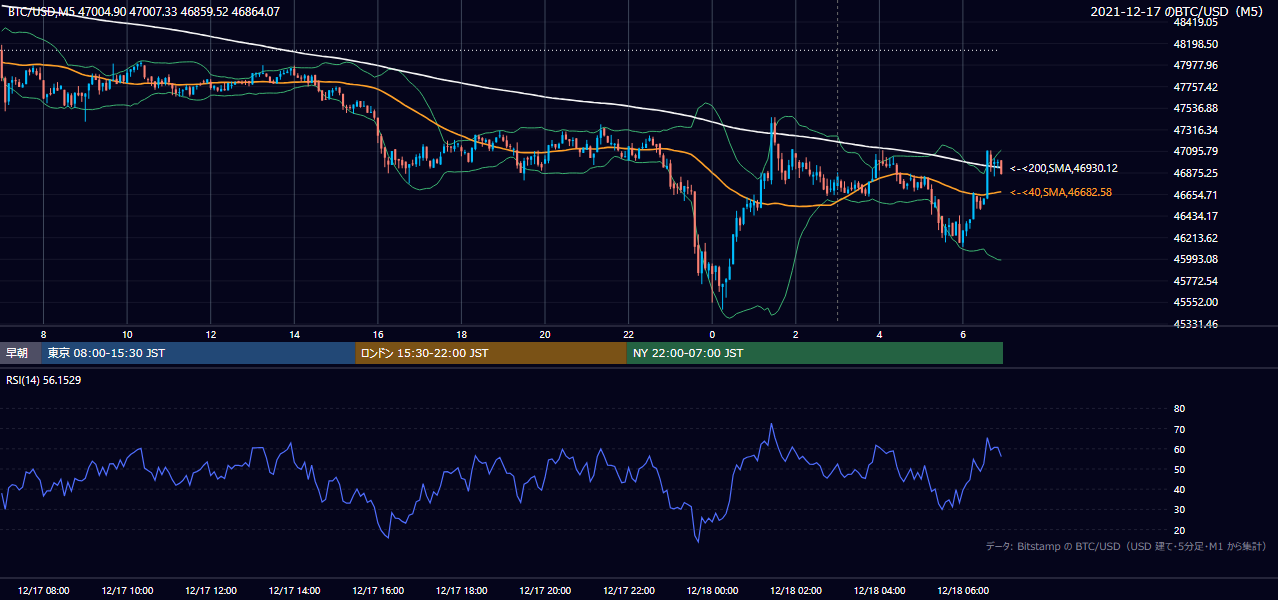Select the 46434.17 price label
The image size is (1278, 600).
tap(1195, 216)
